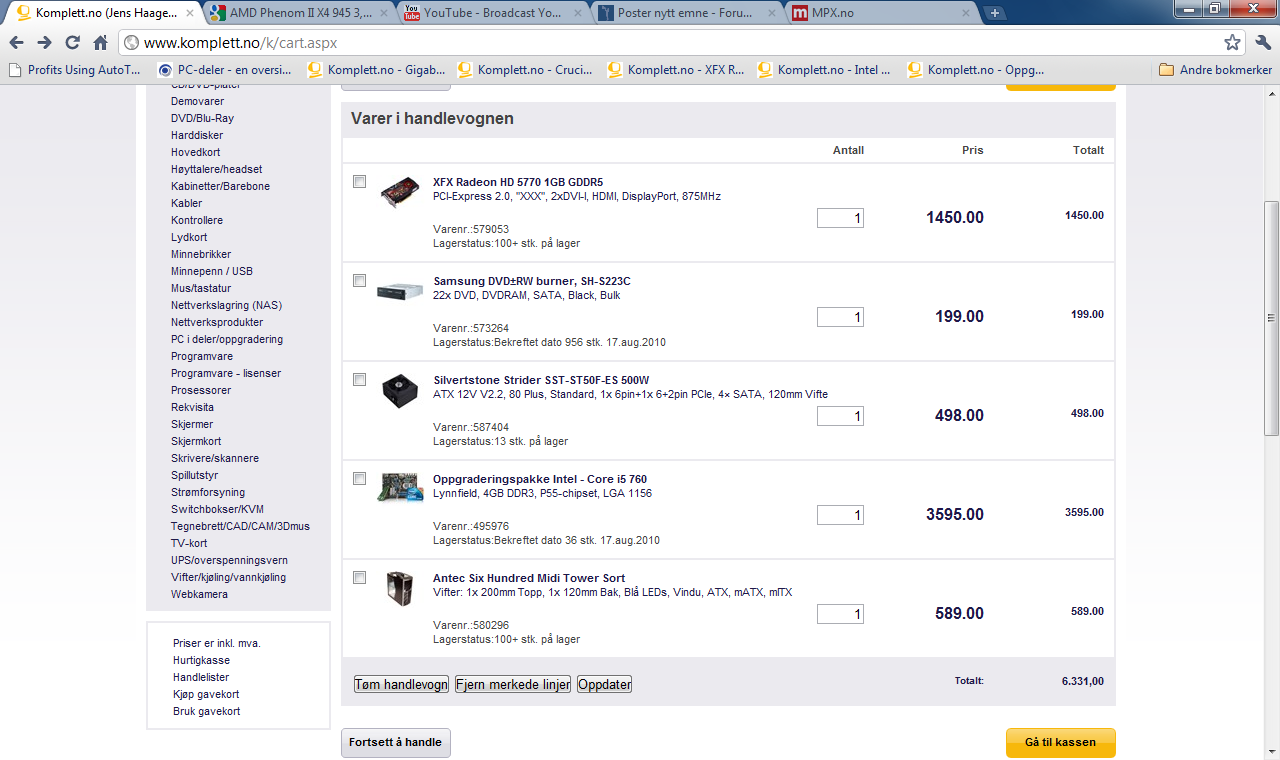Switch to the AMD Phenom II X4 945 tab

point(297,13)
